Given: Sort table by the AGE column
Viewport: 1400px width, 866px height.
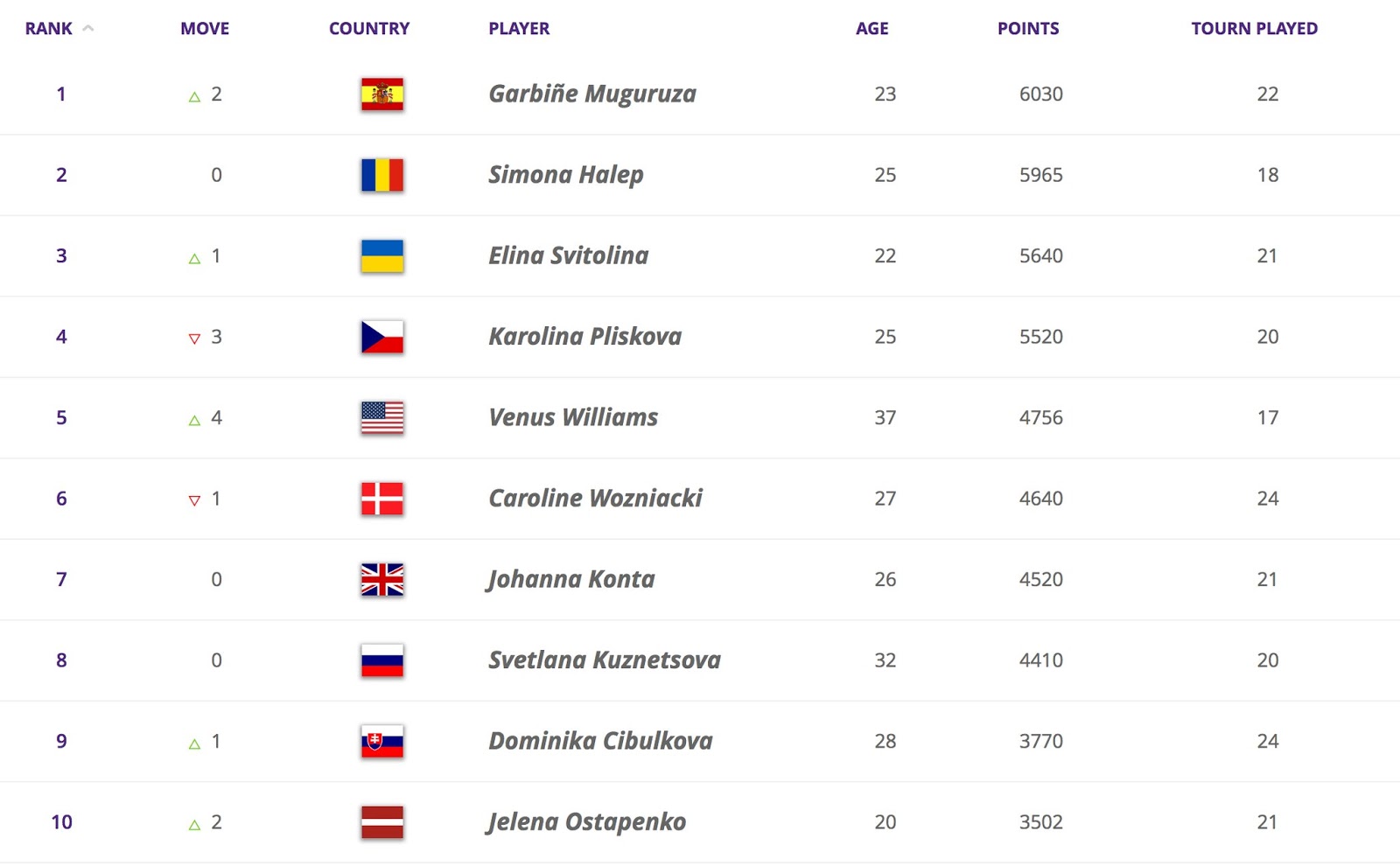Looking at the screenshot, I should coord(871,29).
